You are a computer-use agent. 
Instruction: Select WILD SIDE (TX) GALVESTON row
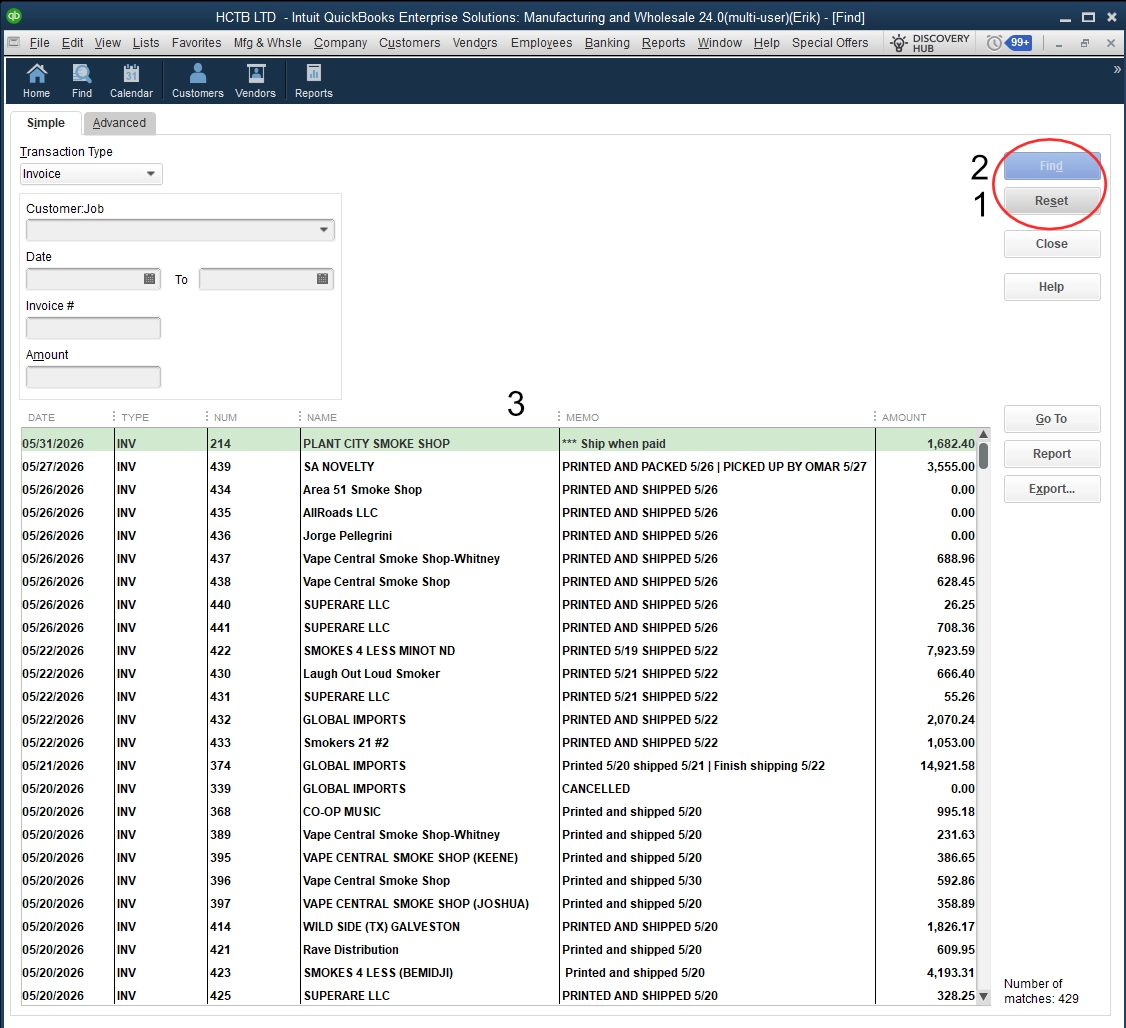click(x=498, y=926)
